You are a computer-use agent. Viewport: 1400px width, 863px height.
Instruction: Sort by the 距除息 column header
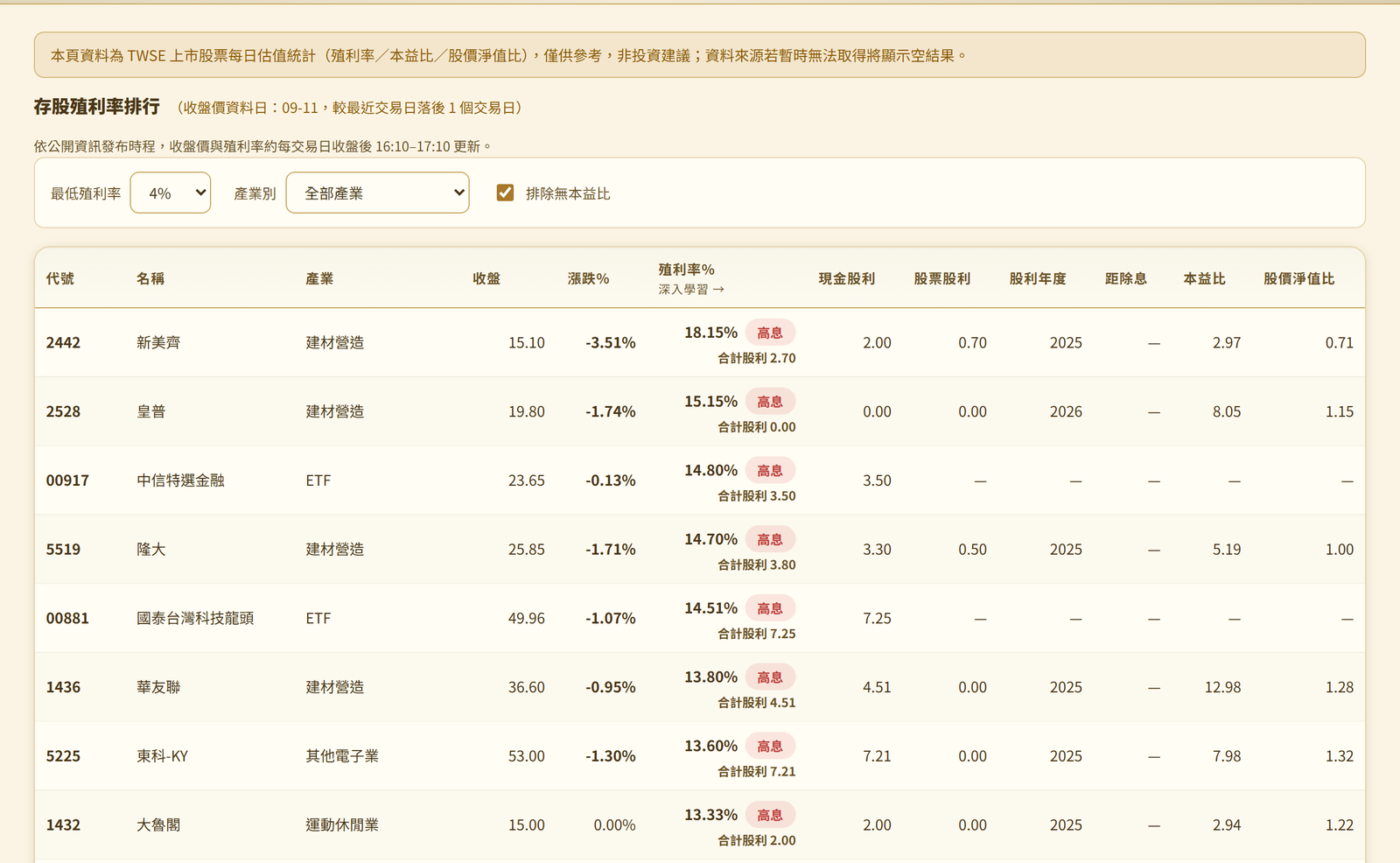pyautogui.click(x=1126, y=278)
